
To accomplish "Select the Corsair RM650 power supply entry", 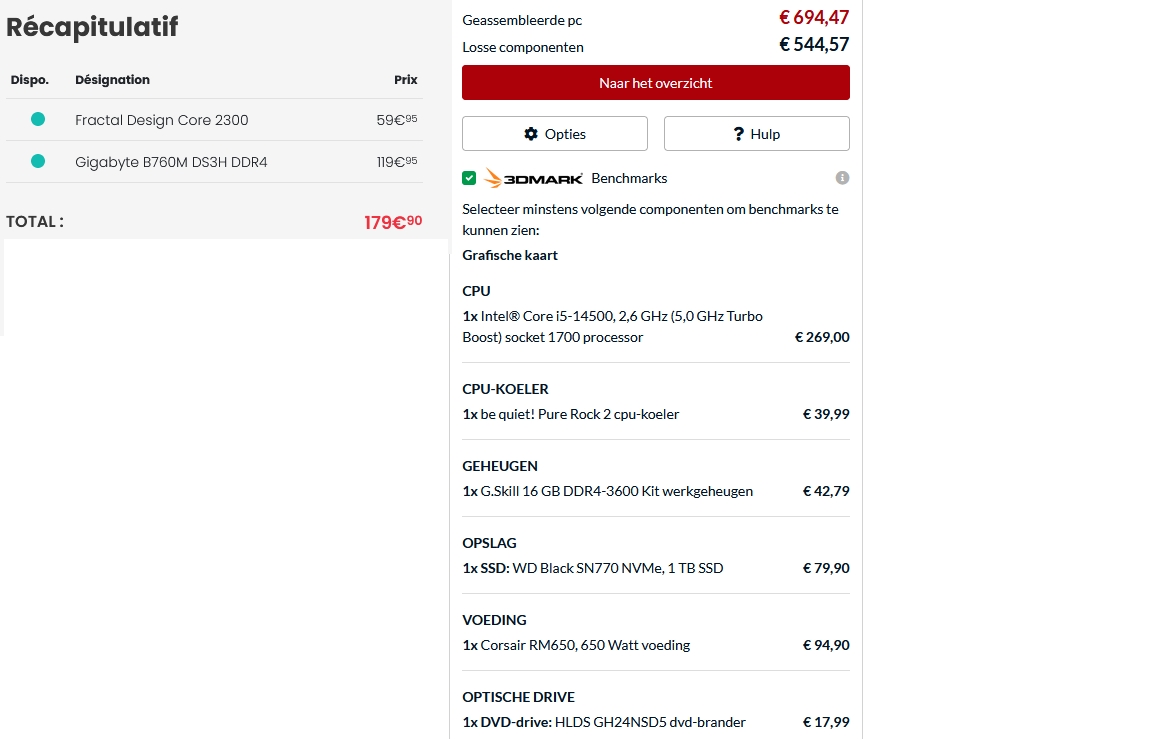I will click(576, 645).
